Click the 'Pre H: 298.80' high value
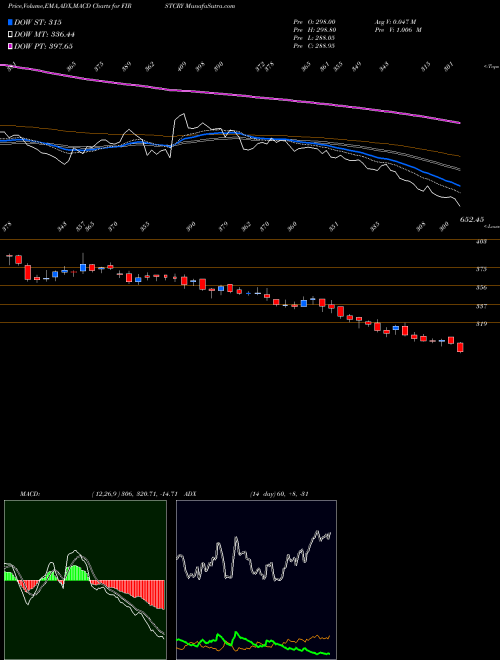 click(x=314, y=30)
